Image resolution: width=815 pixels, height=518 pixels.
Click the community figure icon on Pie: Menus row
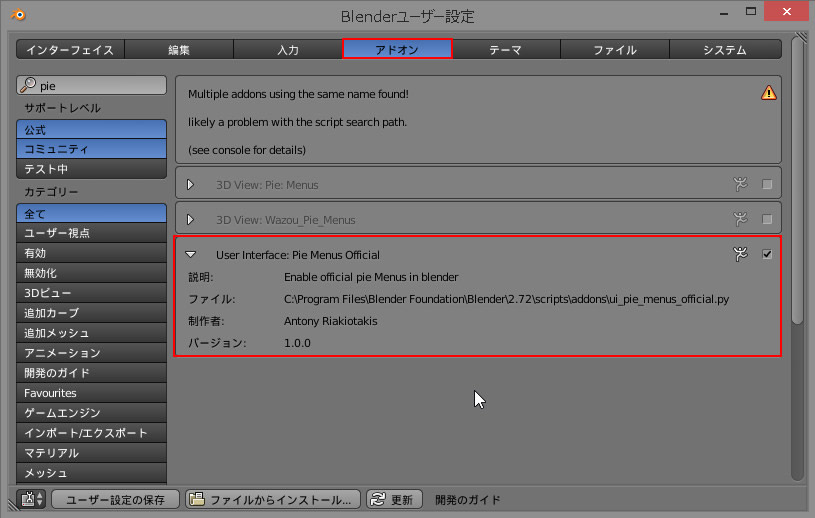tap(740, 184)
